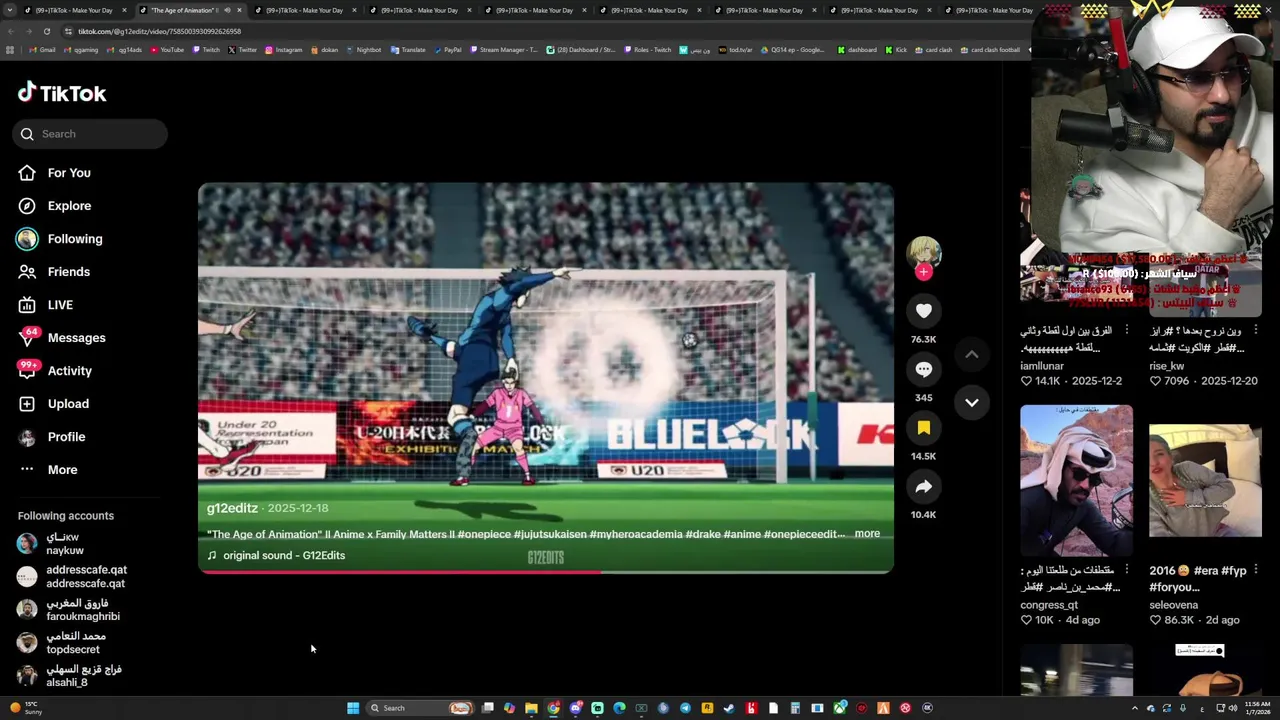1280x720 pixels.
Task: Open the alsahli_8 following account
Action: (69, 676)
